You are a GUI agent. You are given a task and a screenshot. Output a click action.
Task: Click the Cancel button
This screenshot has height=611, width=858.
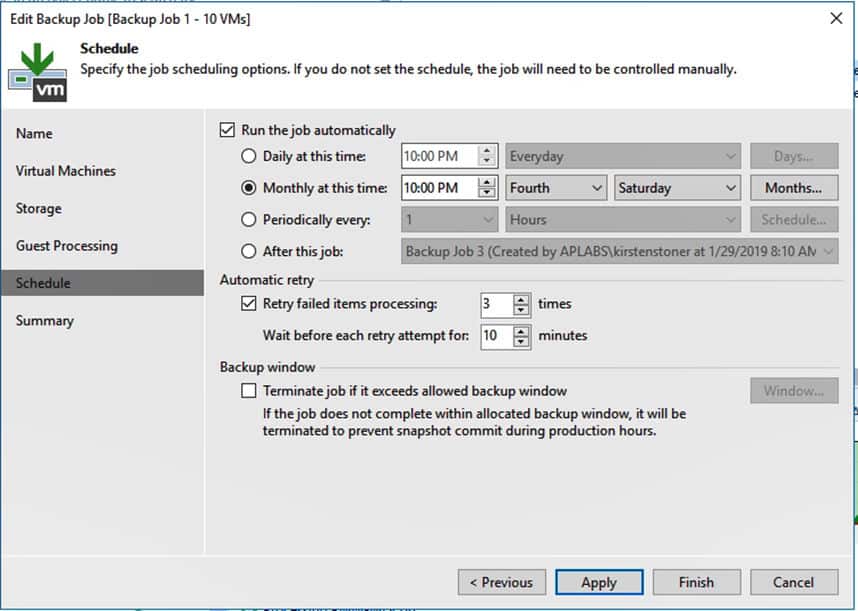(794, 582)
